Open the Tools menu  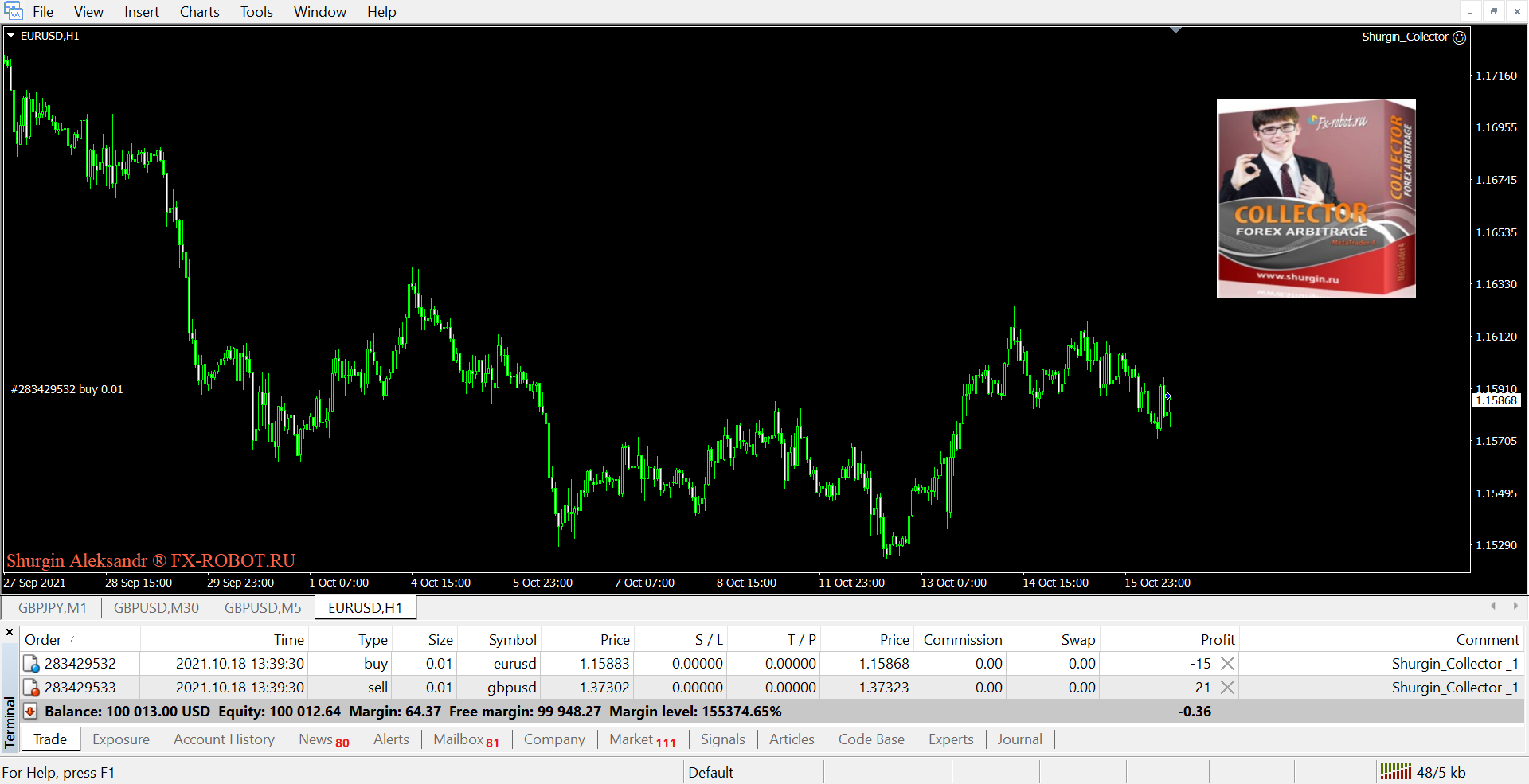pyautogui.click(x=256, y=12)
